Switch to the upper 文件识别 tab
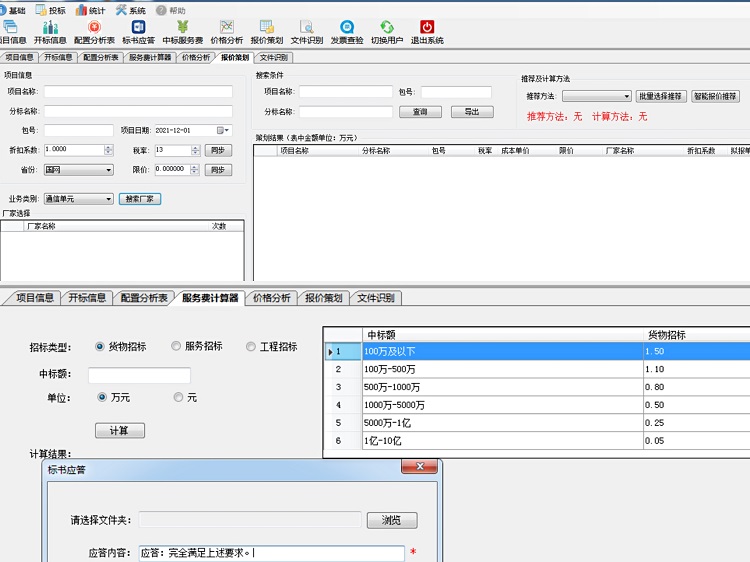Screen dimensions: 750x562 pyautogui.click(x=274, y=57)
